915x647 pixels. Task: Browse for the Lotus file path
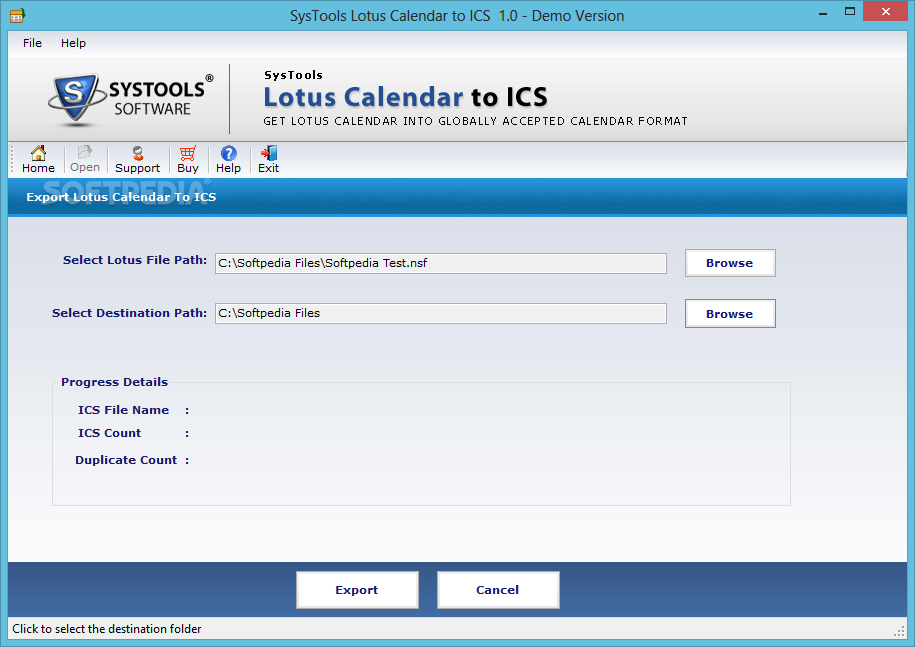(729, 263)
